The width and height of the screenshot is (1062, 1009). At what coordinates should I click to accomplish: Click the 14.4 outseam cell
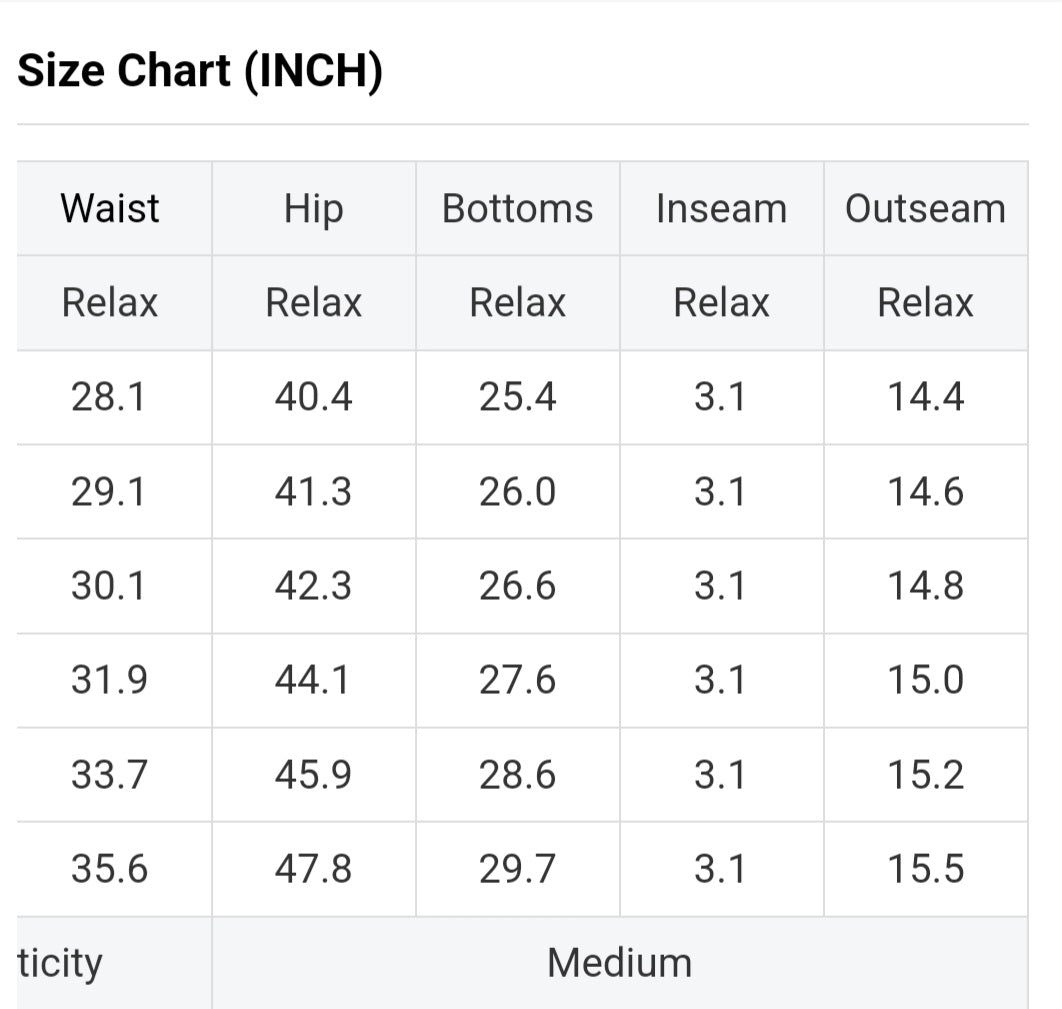click(925, 398)
